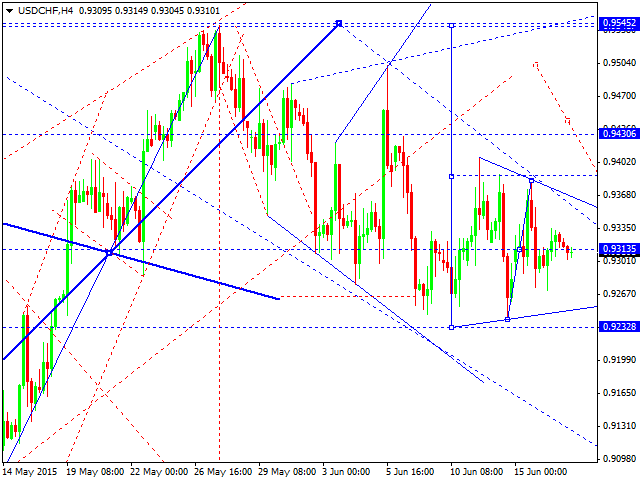Click the 5 Jun 16:00 time label
The height and width of the screenshot is (480, 640).
[411, 472]
